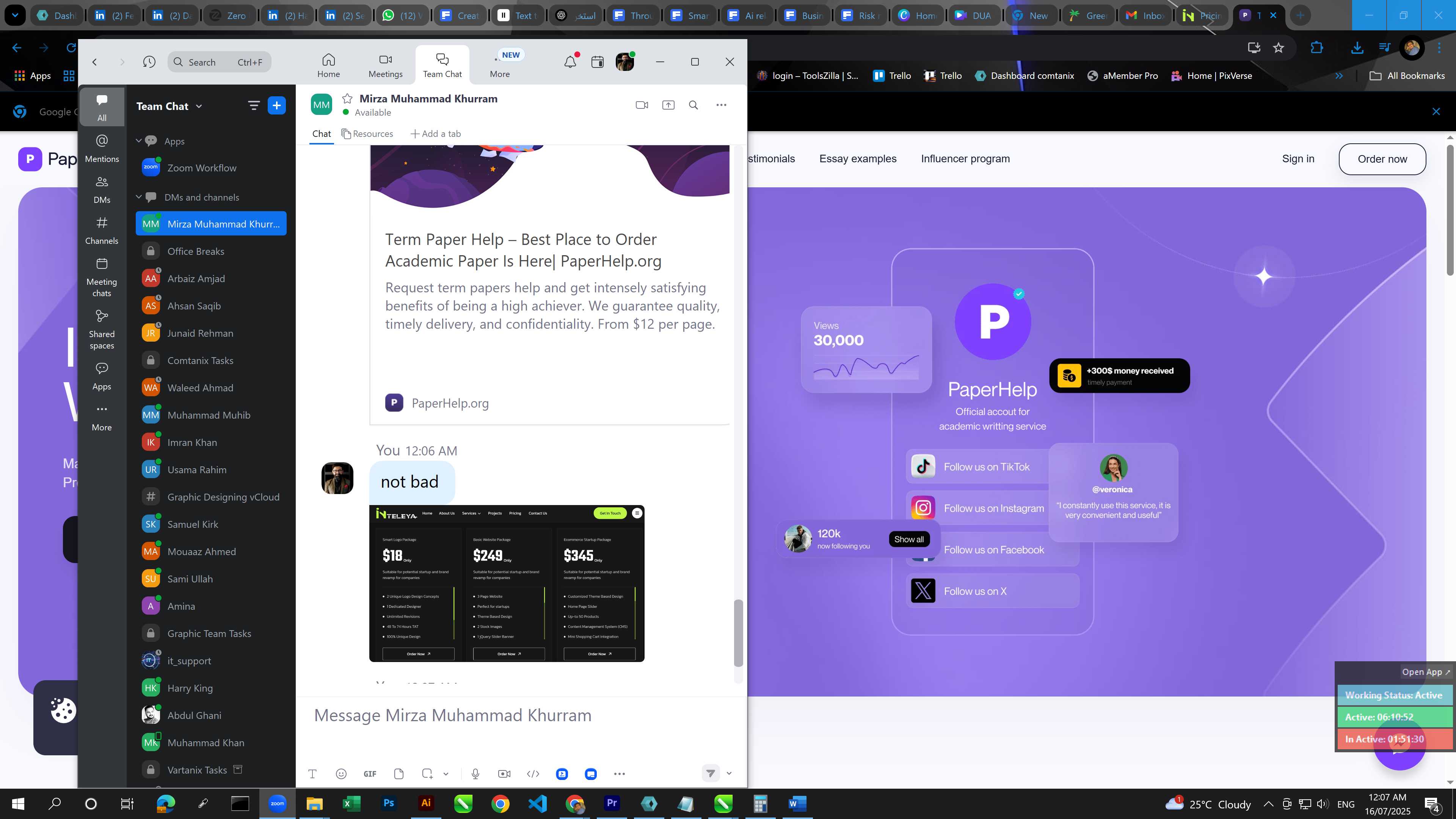Open composer more options ellipsis
This screenshot has width=1456, height=819.
click(620, 774)
